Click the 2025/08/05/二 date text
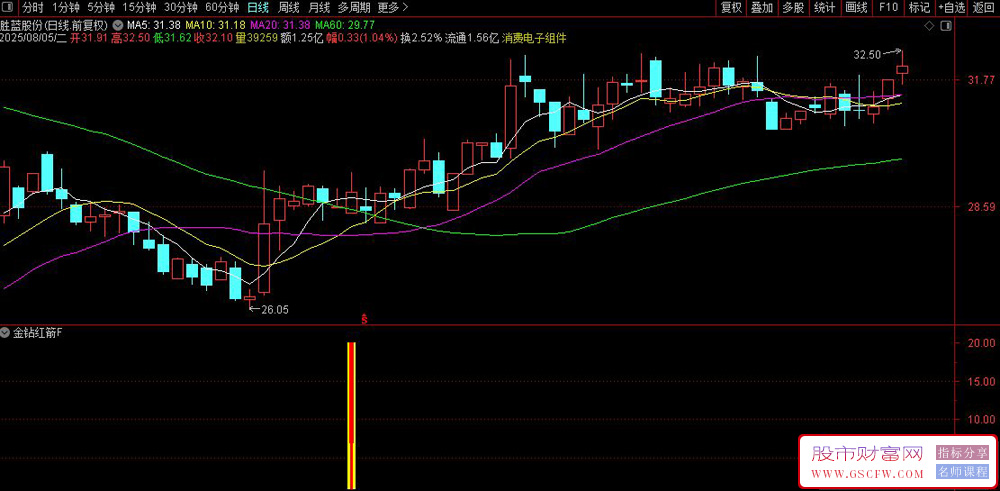The width and height of the screenshot is (1000, 491). pyautogui.click(x=34, y=38)
